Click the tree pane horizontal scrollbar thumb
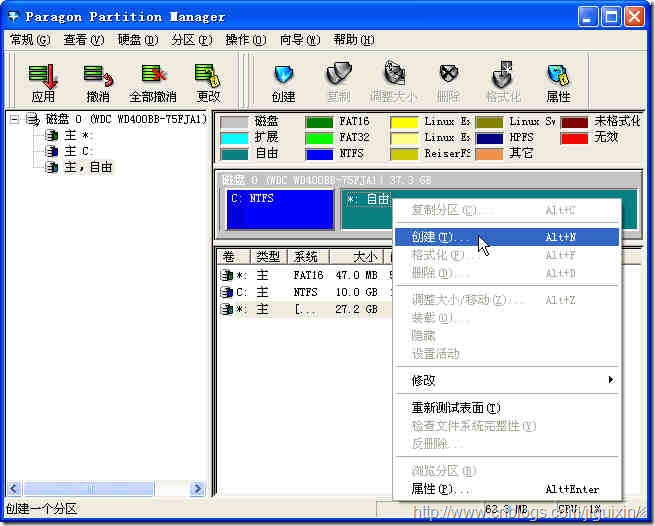This screenshot has width=655, height=526. click(89, 488)
